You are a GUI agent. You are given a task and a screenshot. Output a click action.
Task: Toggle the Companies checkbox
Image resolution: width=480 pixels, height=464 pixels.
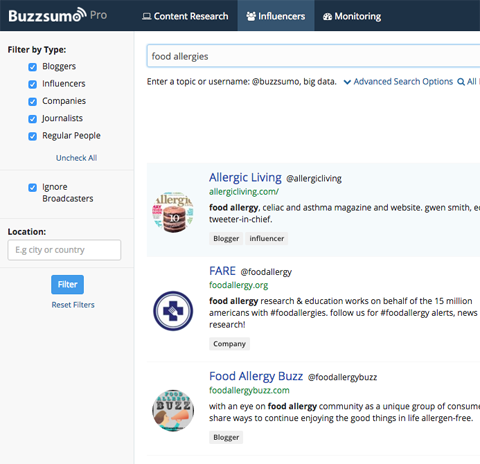pos(32,102)
